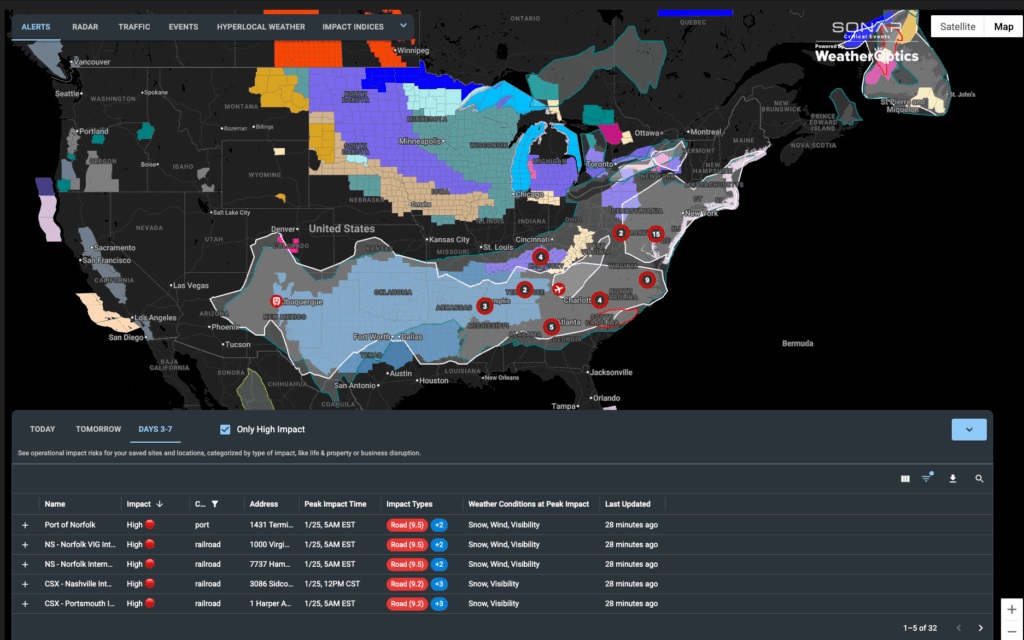
Task: Zoom in on the map
Action: [x=1012, y=609]
